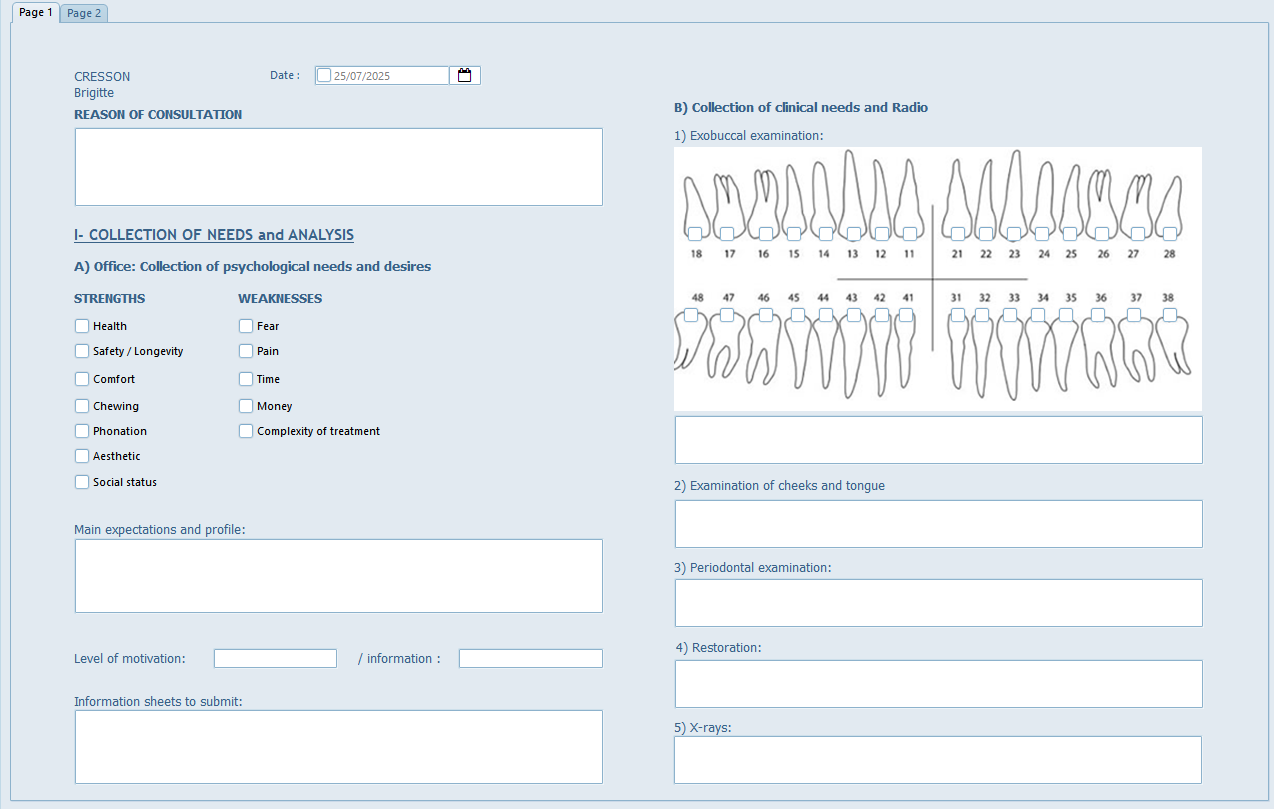This screenshot has width=1274, height=809.
Task: Check the box for tooth 48
Action: click(x=691, y=315)
